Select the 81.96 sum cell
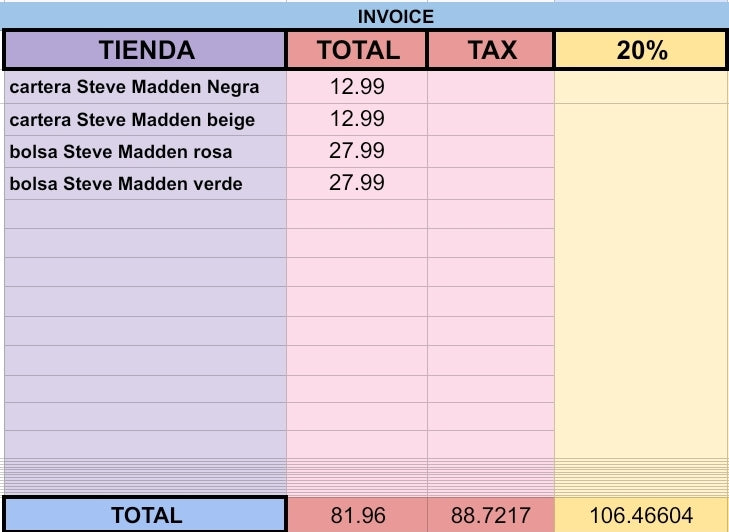The height and width of the screenshot is (532, 729). coord(357,515)
